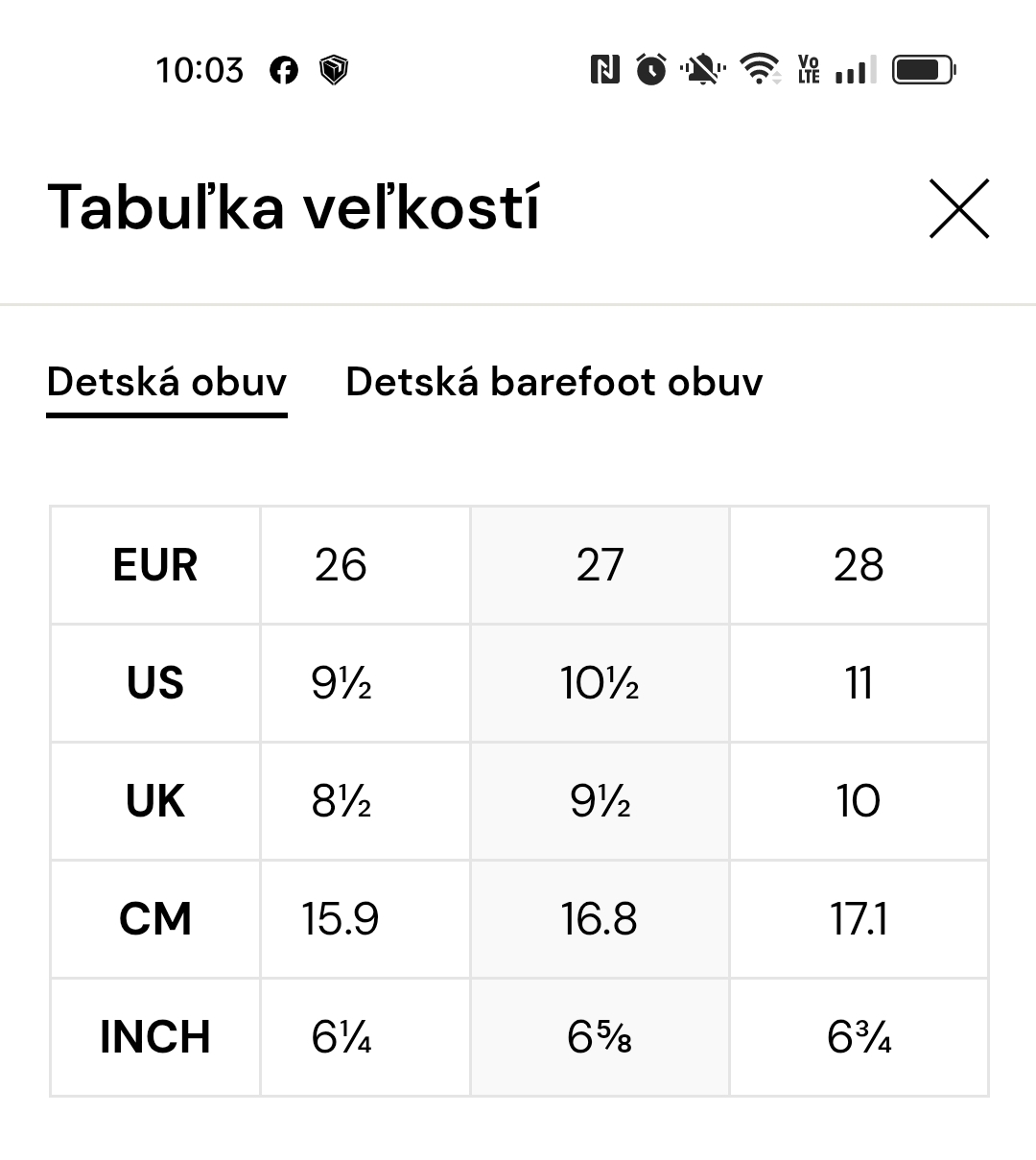Tap the muted vibrate bell icon

point(703,69)
